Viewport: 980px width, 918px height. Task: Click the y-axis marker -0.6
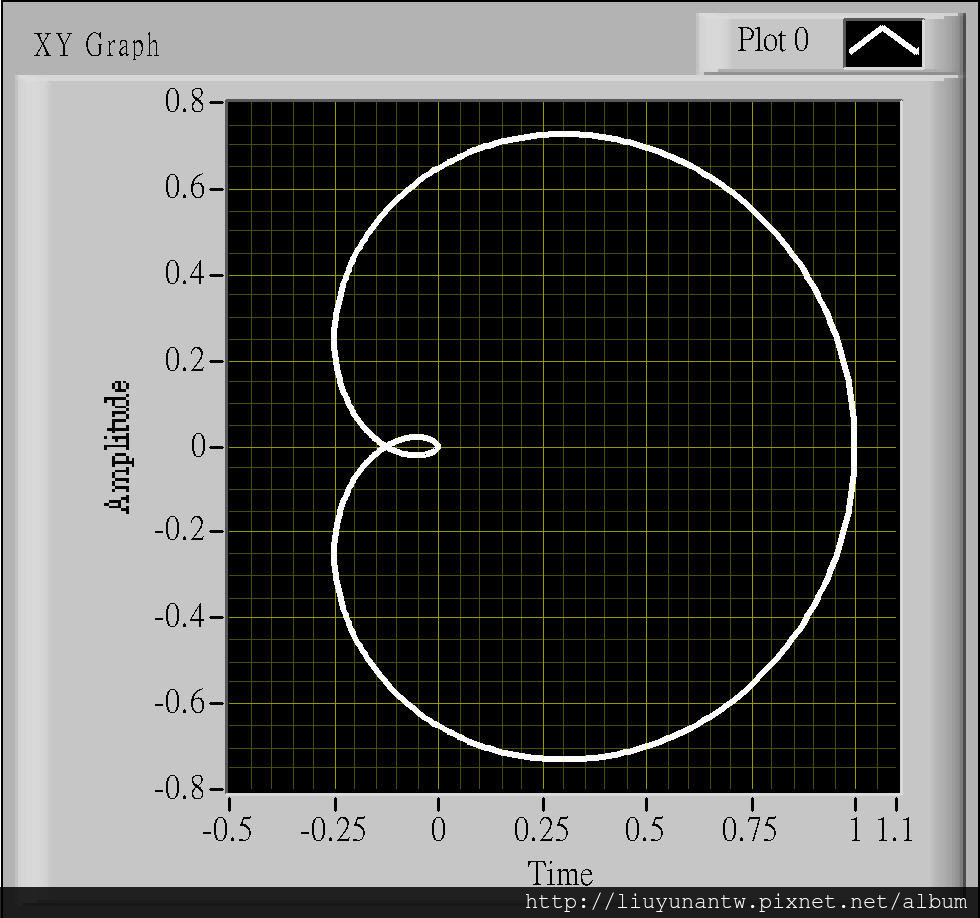pos(179,703)
